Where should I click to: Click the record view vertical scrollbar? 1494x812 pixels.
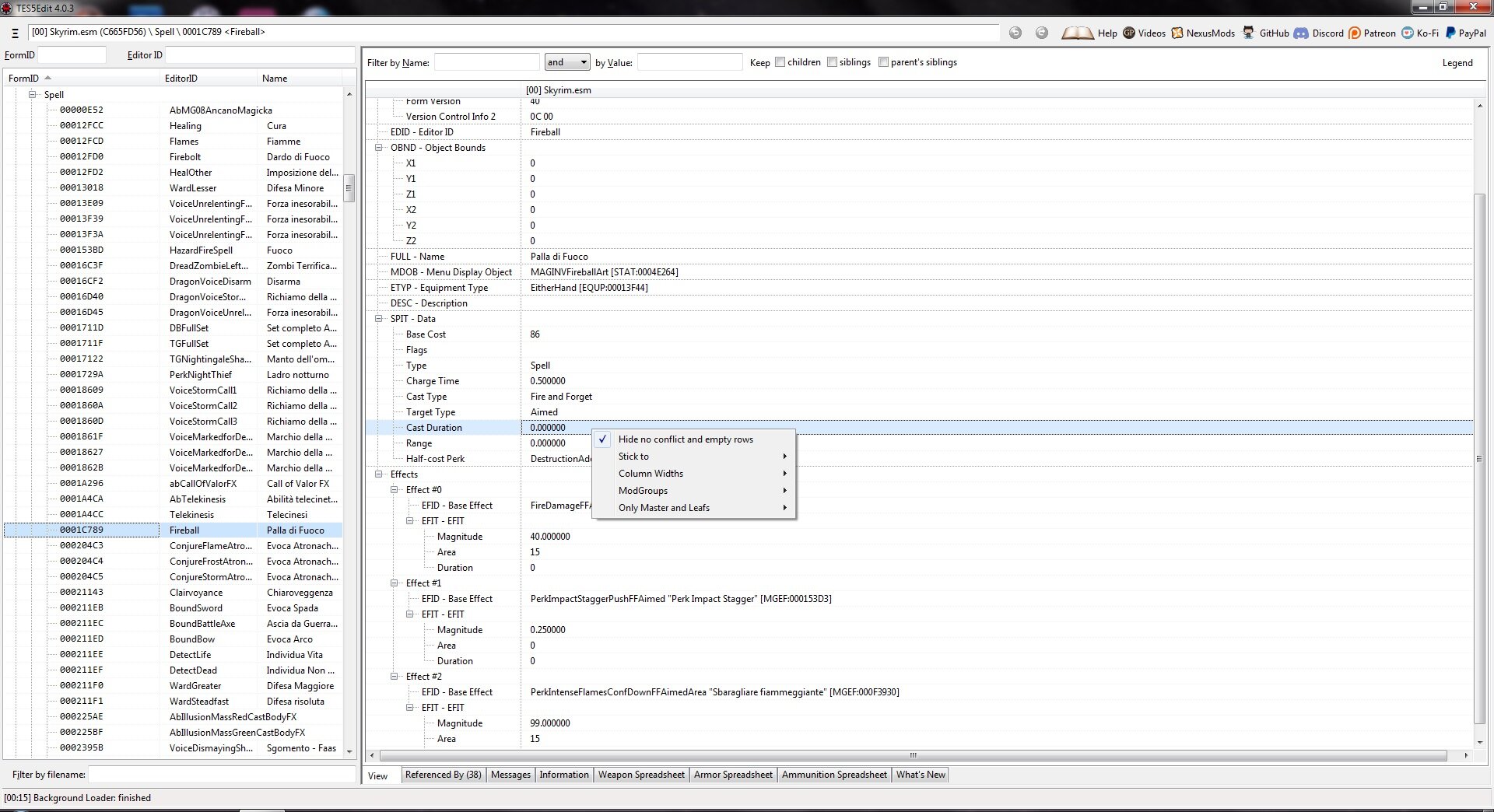(x=1480, y=458)
